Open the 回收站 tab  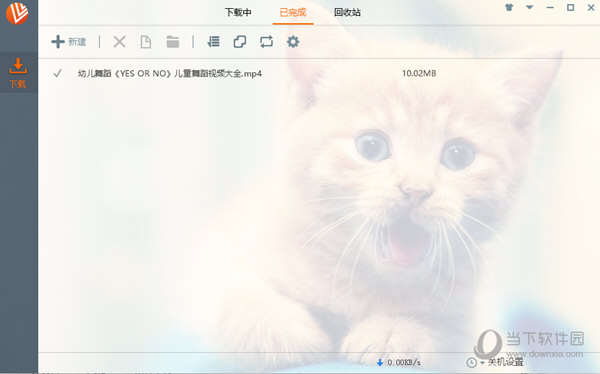[347, 12]
